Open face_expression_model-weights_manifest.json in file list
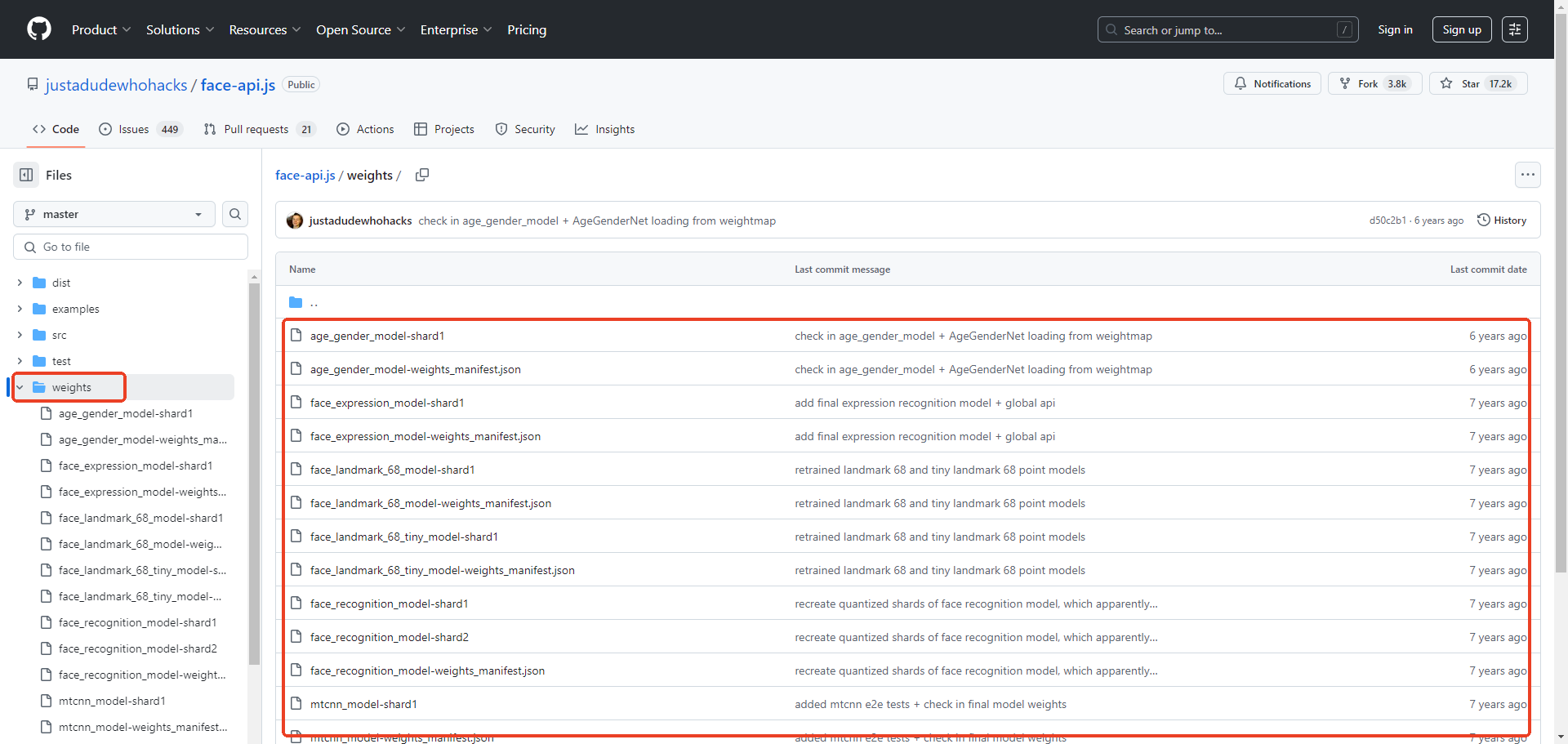Image resolution: width=1568 pixels, height=744 pixels. coord(425,436)
